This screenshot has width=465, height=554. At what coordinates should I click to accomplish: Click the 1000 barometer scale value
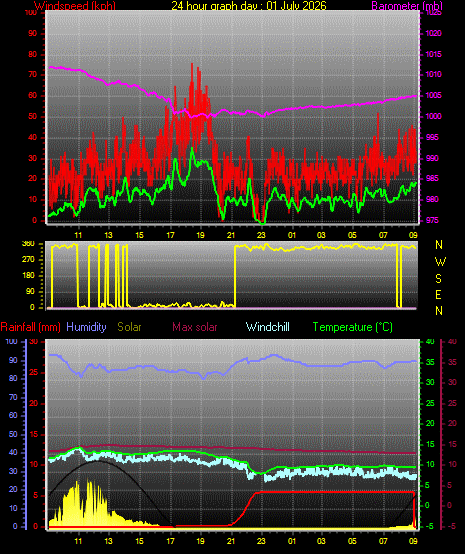(434, 116)
